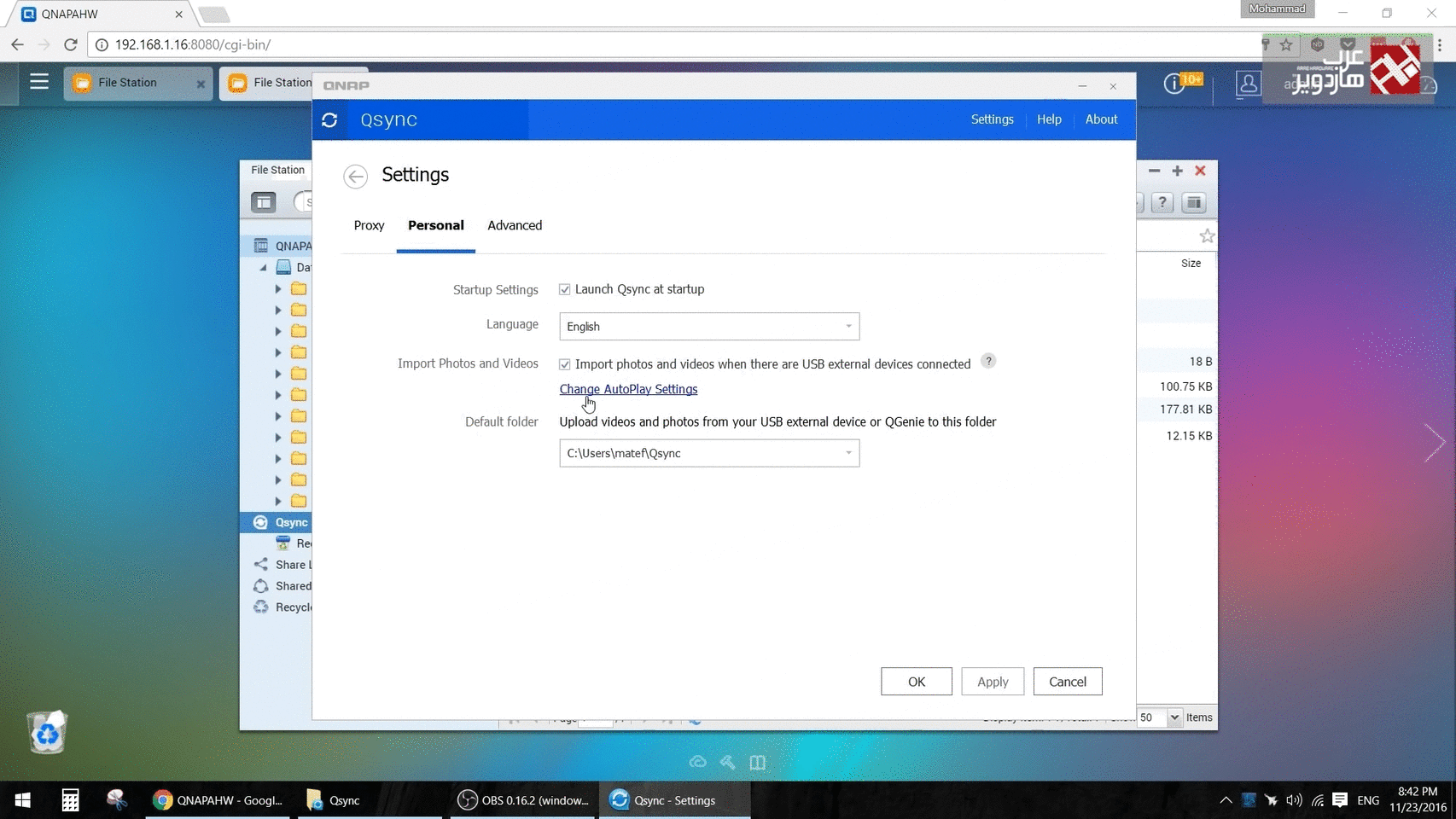Open the Recycle Bin desktop icon
This screenshot has width=1456, height=819.
coord(47,732)
